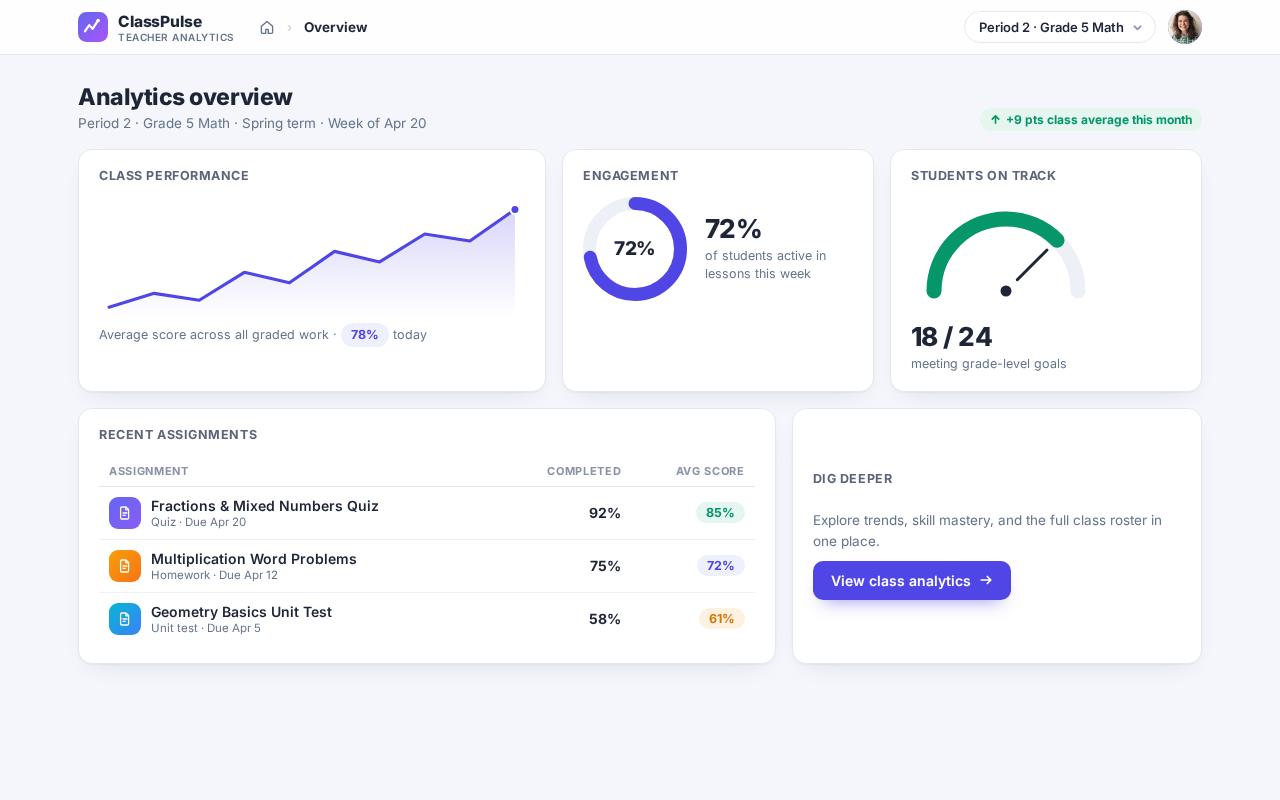Click the students on track gauge
The height and width of the screenshot is (800, 1280).
click(x=1006, y=255)
